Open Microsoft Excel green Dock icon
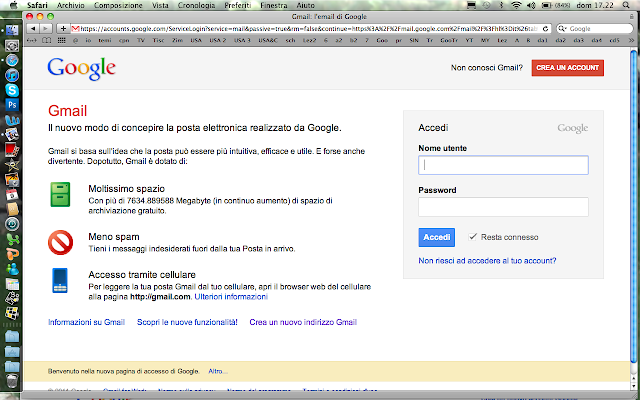Viewport: 640px width, 400px height. (12, 239)
